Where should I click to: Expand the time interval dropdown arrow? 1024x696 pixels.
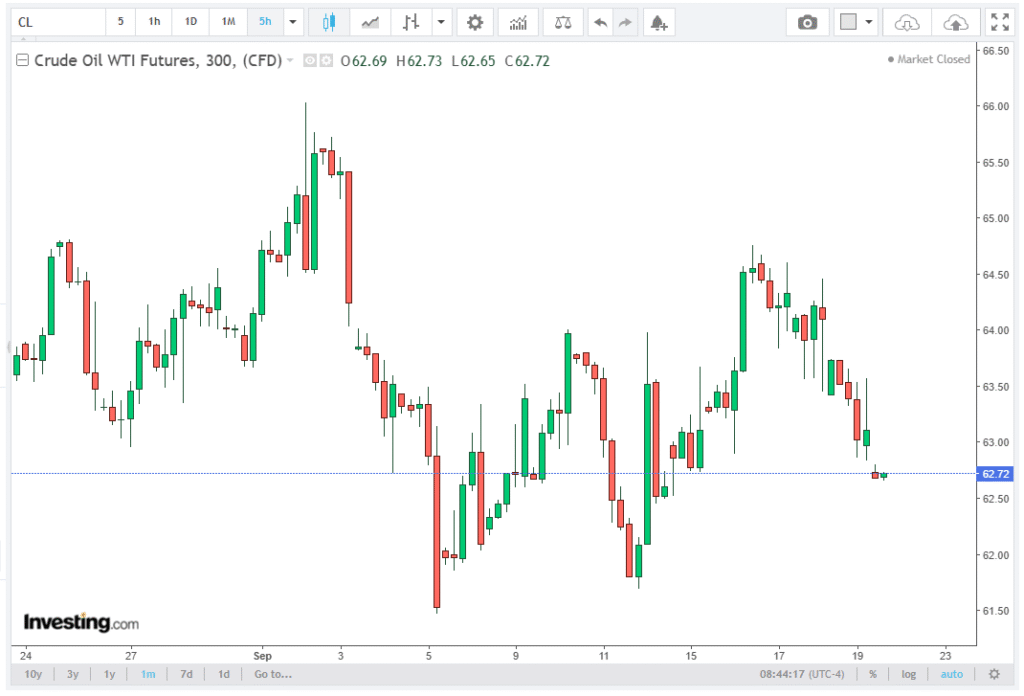pos(292,22)
